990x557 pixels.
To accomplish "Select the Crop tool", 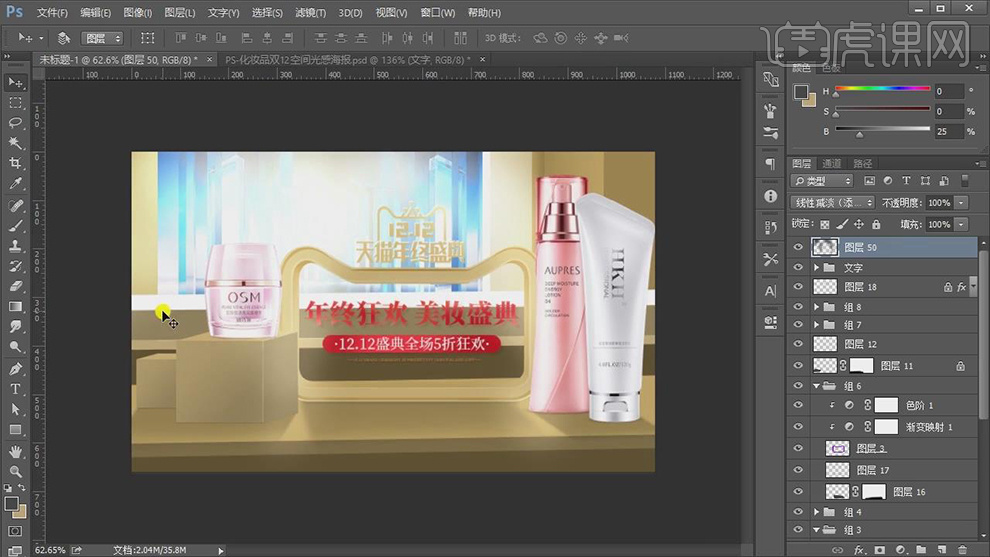I will tap(16, 164).
